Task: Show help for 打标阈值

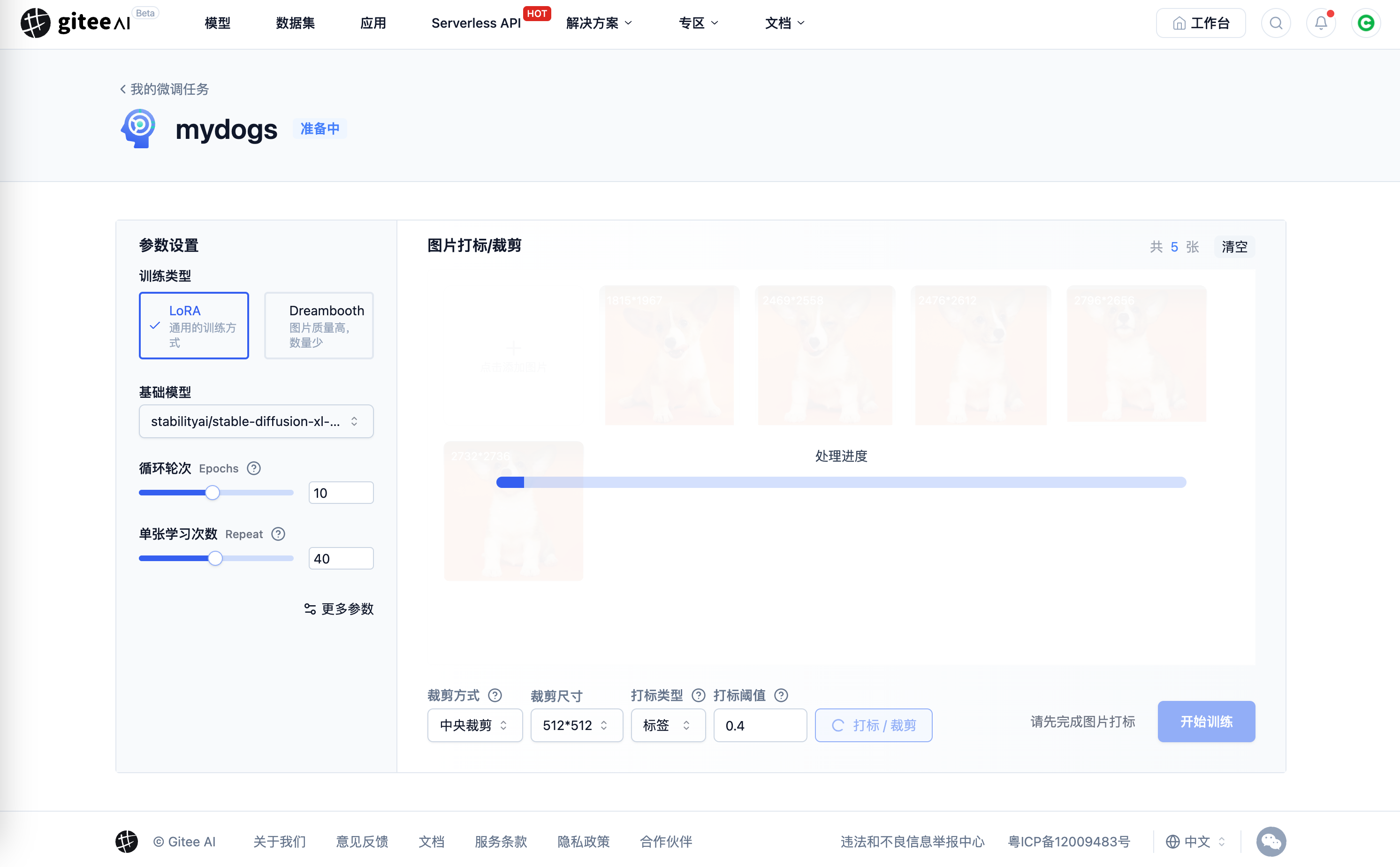Action: (781, 696)
